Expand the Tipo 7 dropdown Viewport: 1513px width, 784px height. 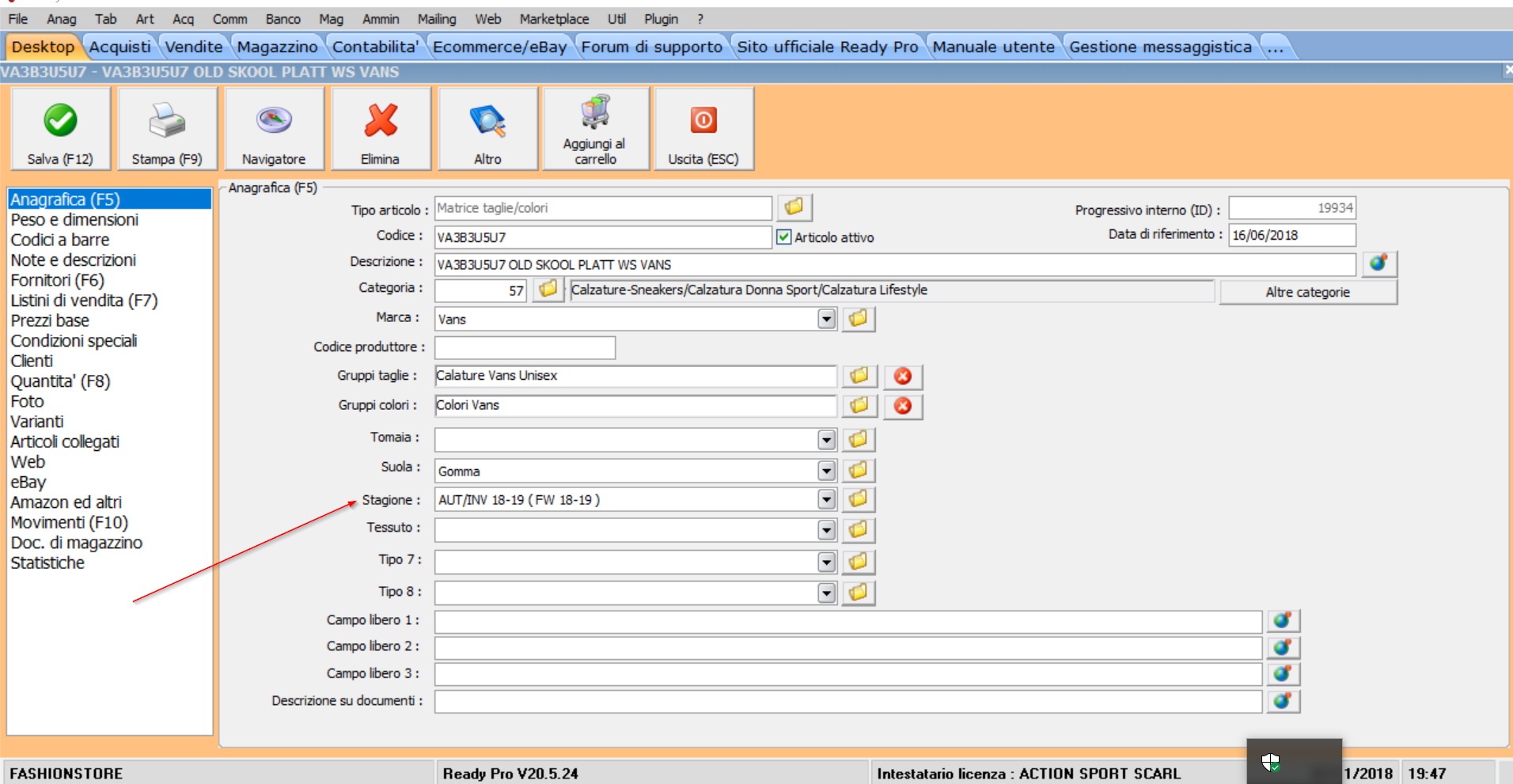click(x=827, y=562)
